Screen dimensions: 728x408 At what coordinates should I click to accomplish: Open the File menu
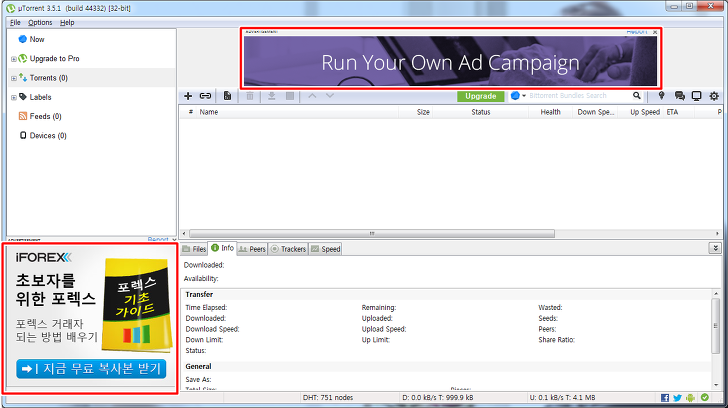(x=15, y=22)
